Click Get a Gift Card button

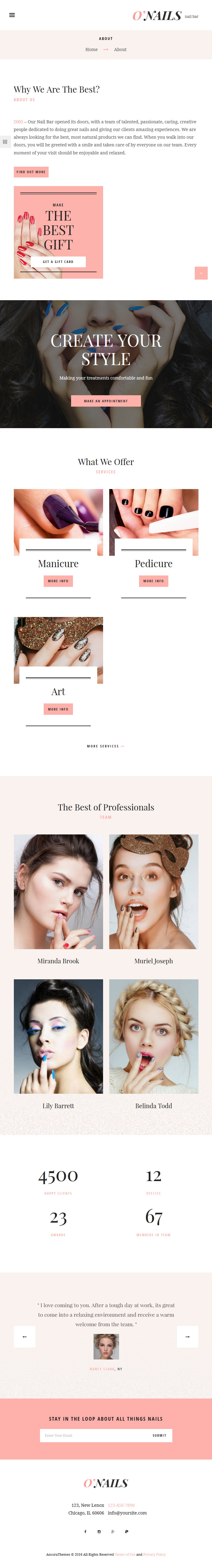[58, 262]
